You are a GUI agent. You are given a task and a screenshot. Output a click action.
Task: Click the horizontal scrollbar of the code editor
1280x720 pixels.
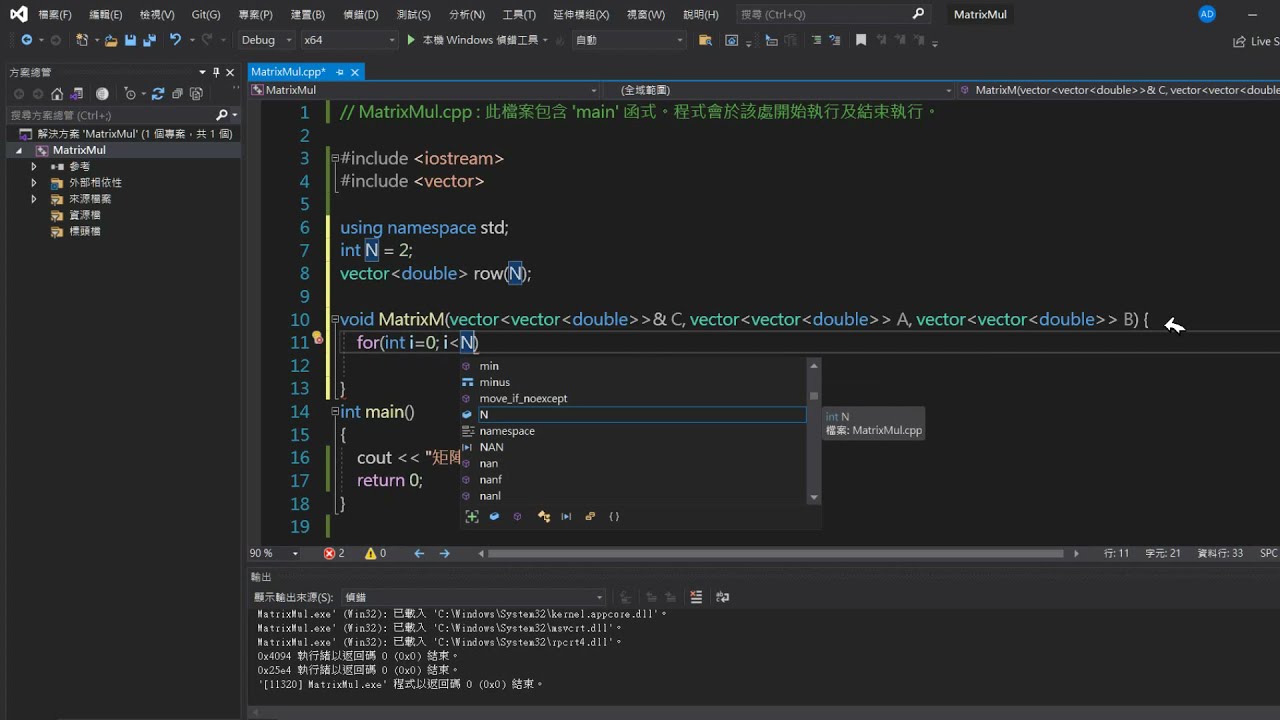point(775,553)
